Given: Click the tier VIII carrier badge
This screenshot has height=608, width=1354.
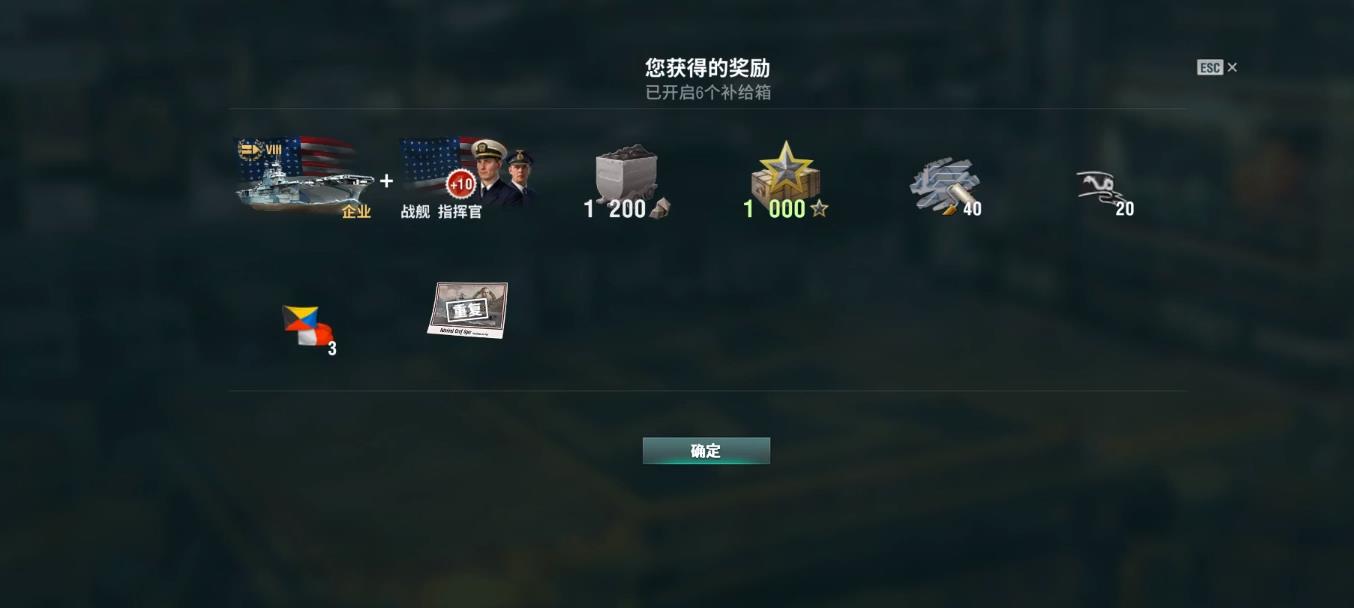Looking at the screenshot, I should 260,151.
